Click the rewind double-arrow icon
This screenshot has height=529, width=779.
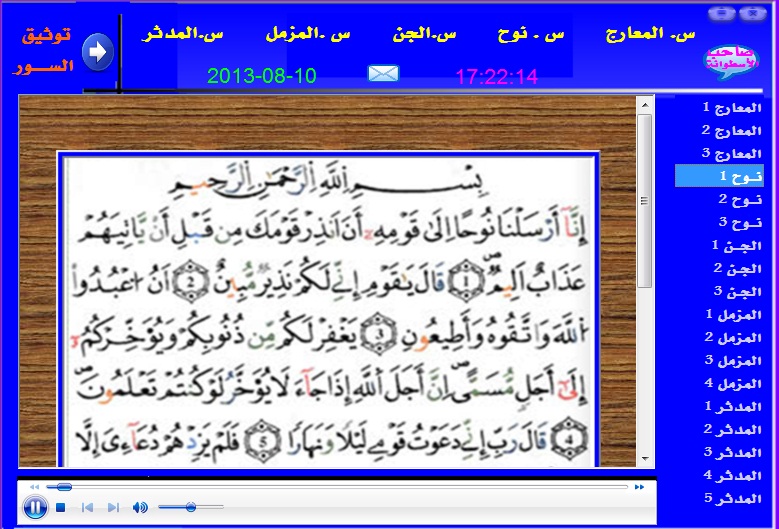coord(34,487)
